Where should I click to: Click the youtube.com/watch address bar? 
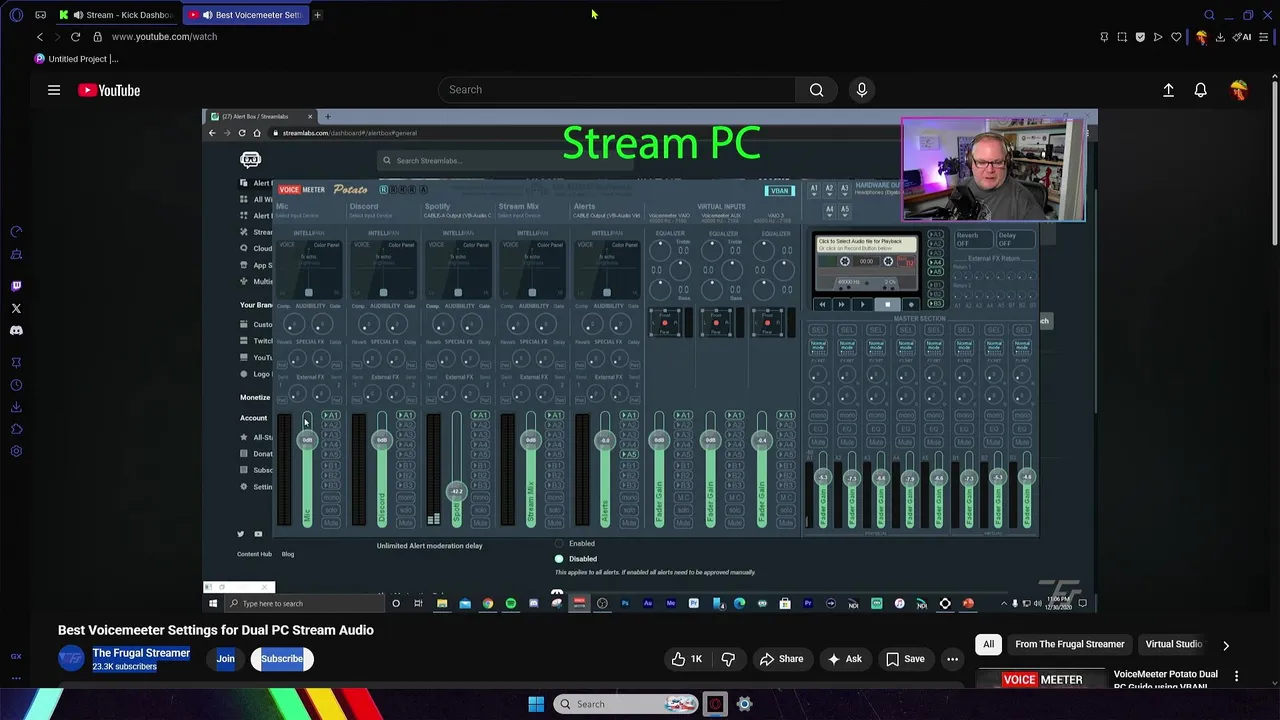coord(164,37)
